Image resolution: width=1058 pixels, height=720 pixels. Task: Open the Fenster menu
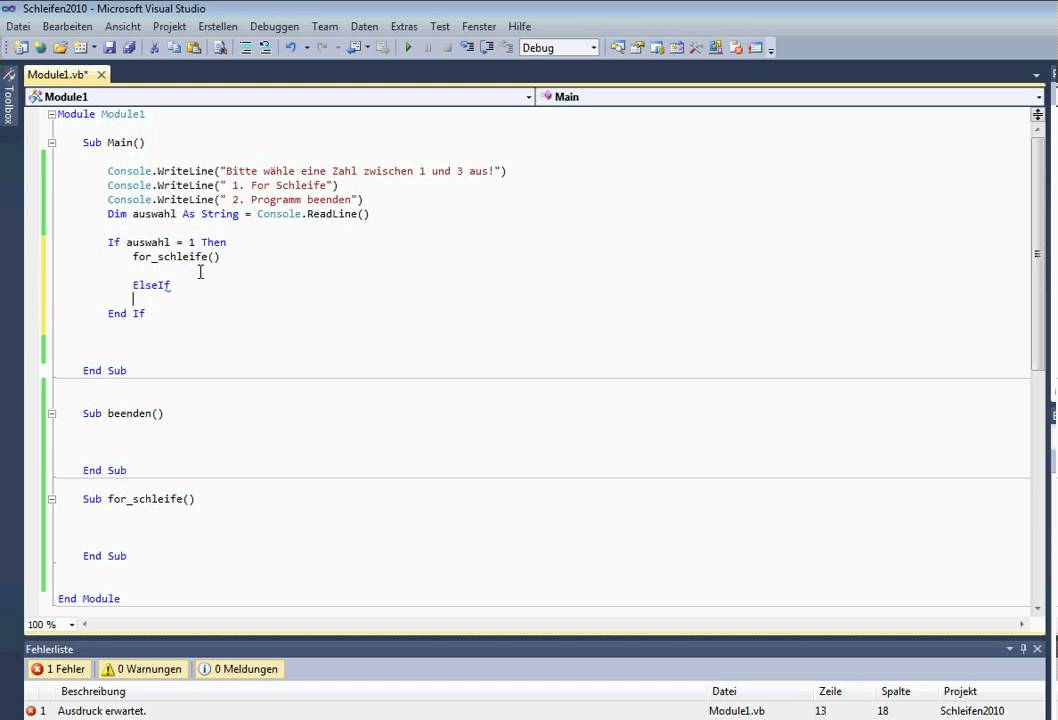[x=479, y=26]
